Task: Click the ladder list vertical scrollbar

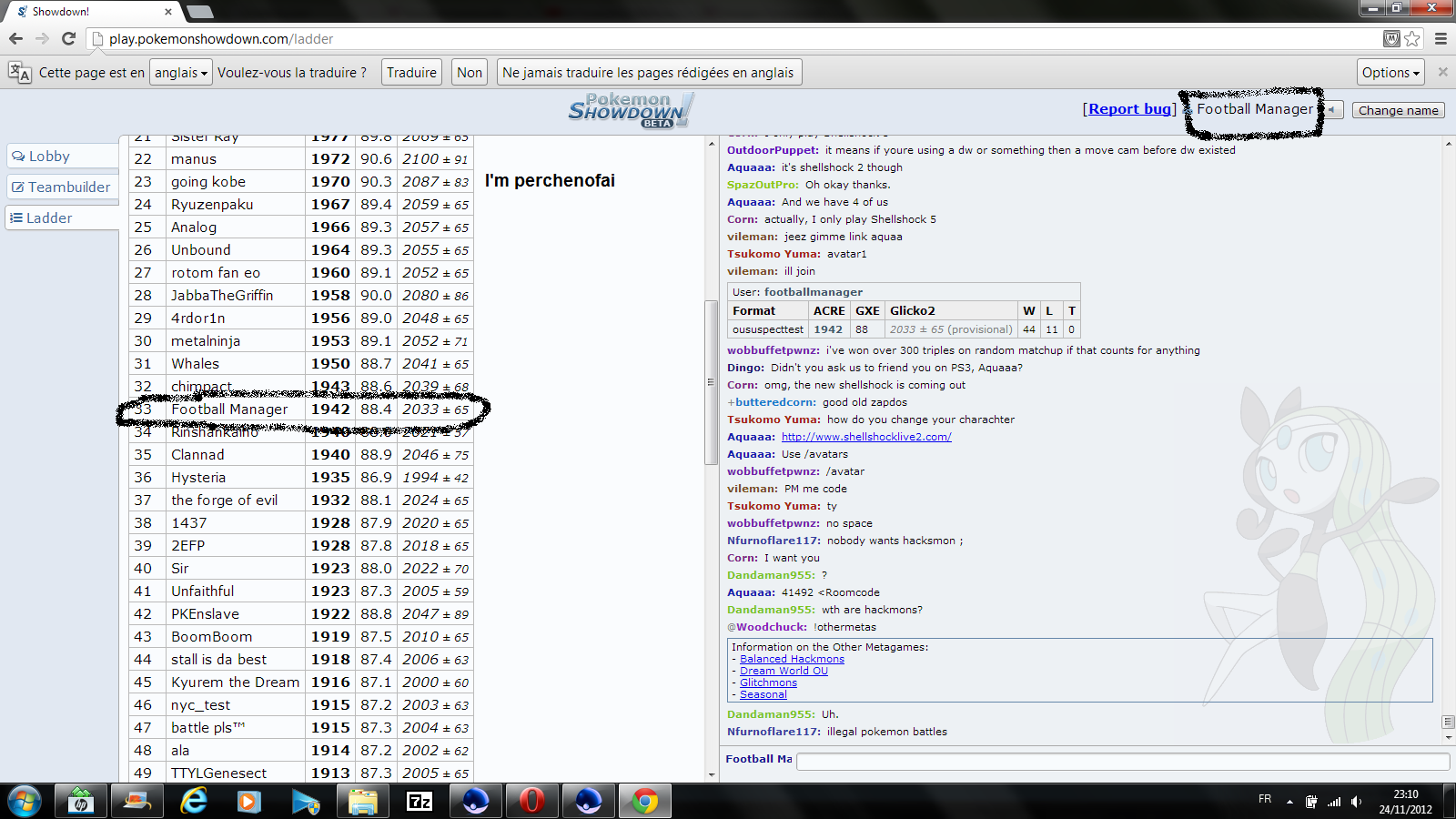Action: [711, 382]
